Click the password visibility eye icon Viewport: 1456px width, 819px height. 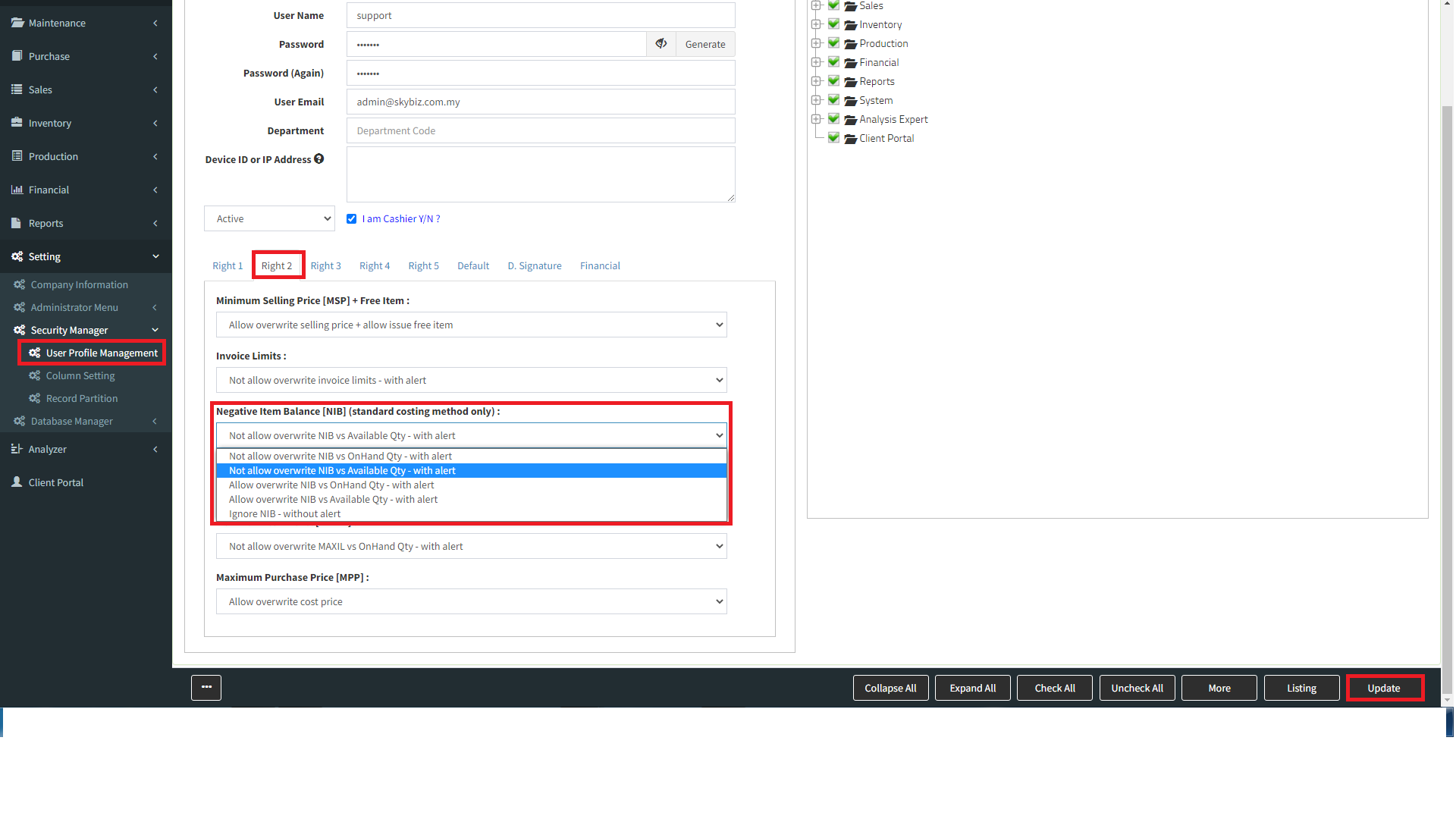pyautogui.click(x=661, y=44)
